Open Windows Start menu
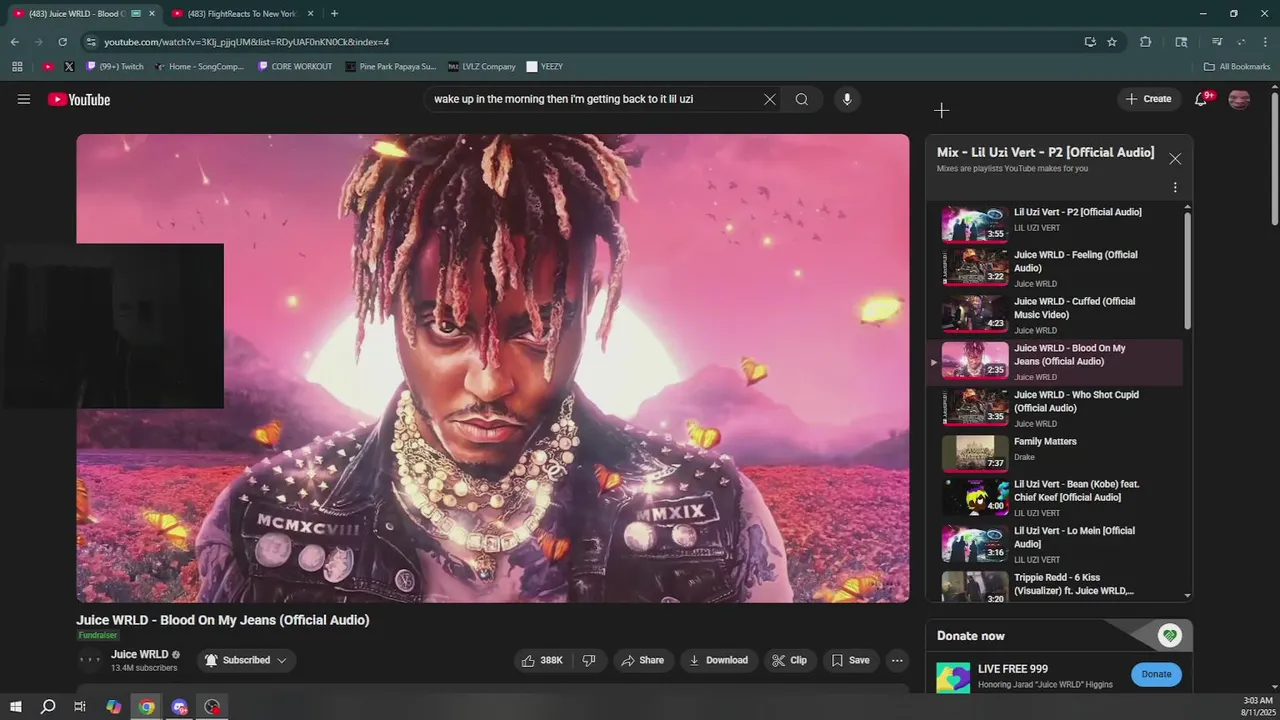The image size is (1280, 720). click(16, 707)
